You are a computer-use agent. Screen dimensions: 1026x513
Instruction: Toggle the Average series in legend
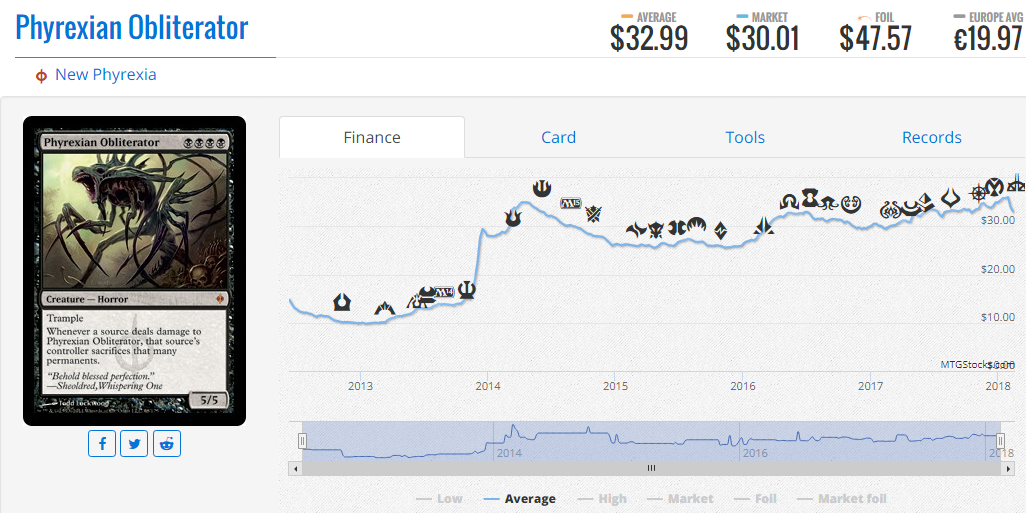520,499
